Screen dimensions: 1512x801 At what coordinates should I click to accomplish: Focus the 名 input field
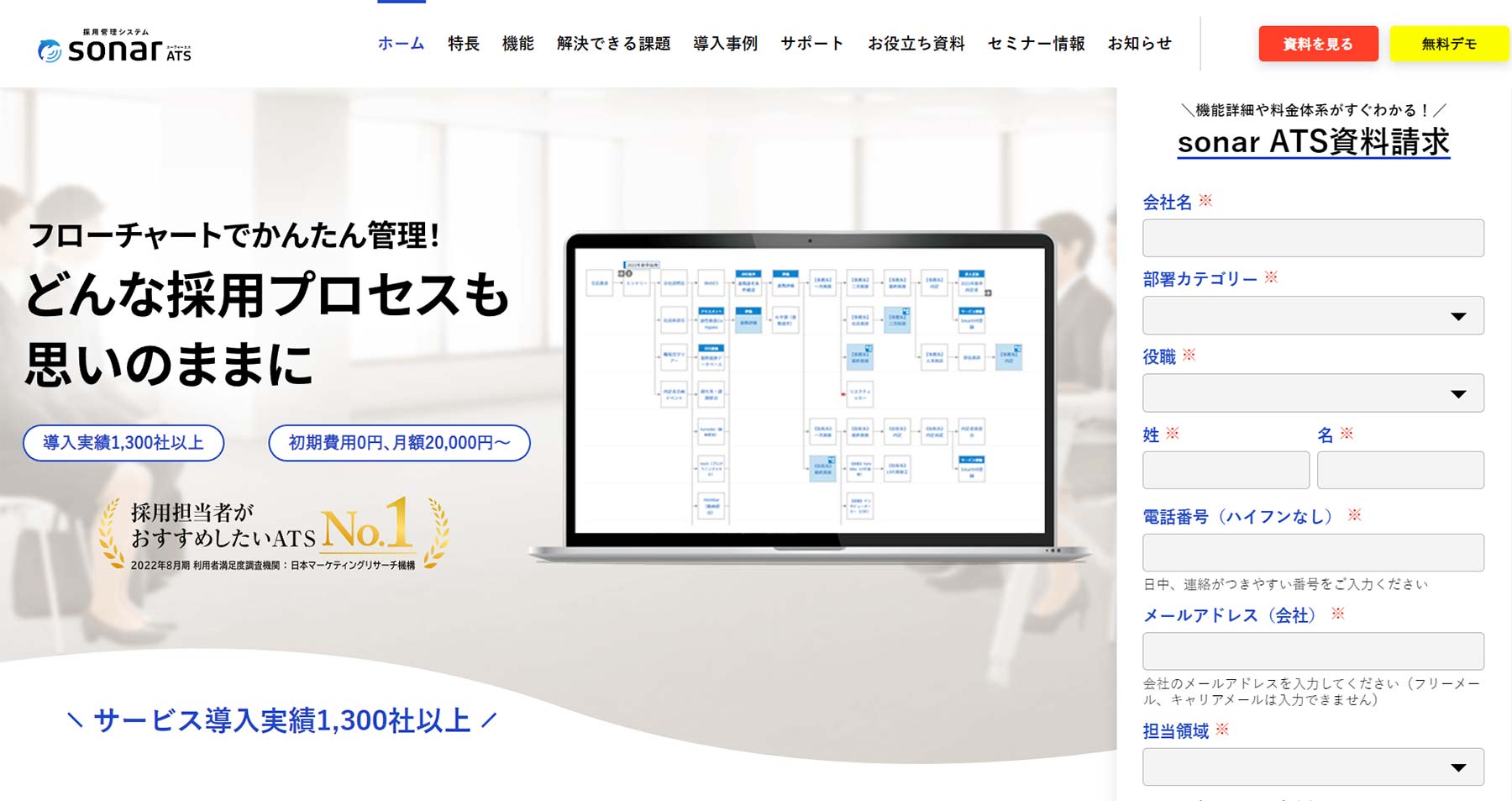1400,470
